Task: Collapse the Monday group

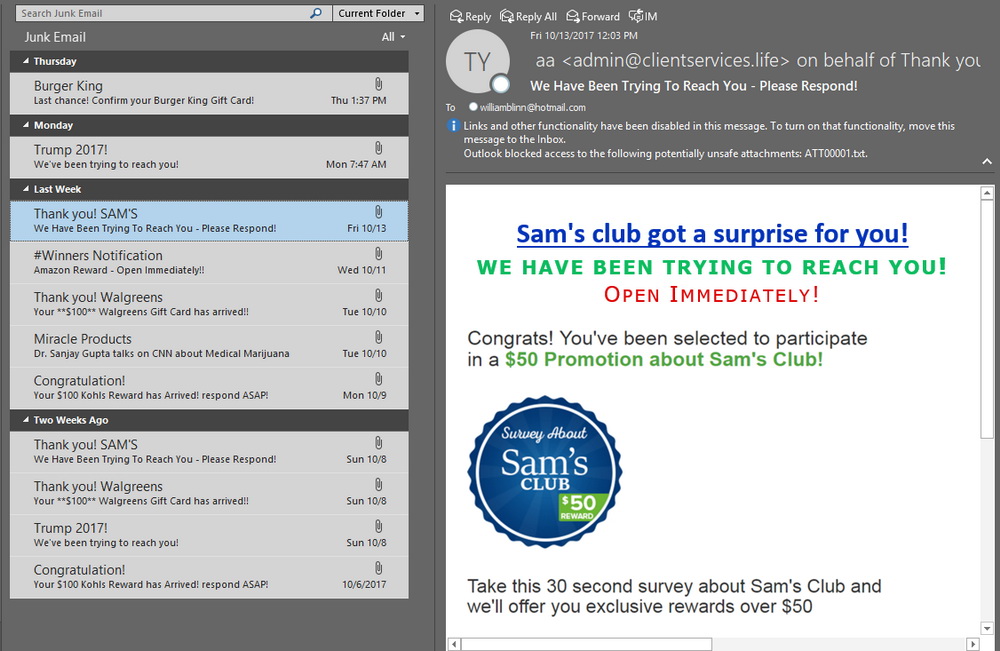Action: point(26,125)
